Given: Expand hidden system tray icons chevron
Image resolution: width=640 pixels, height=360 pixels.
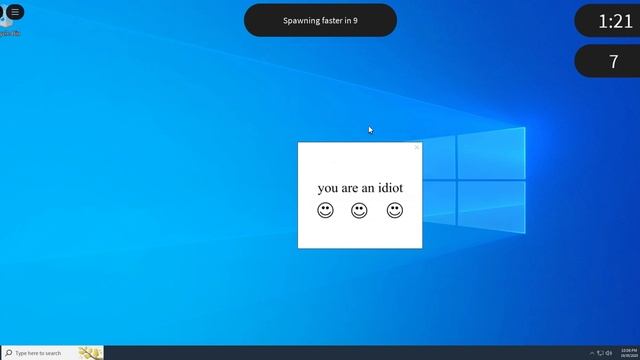Looking at the screenshot, I should (592, 353).
